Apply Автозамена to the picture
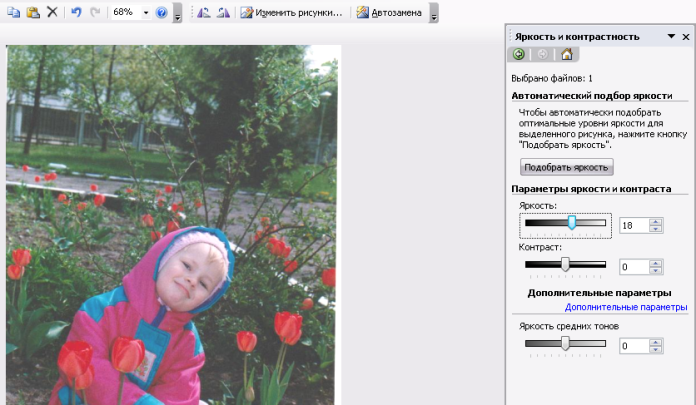The image size is (696, 405). click(389, 12)
